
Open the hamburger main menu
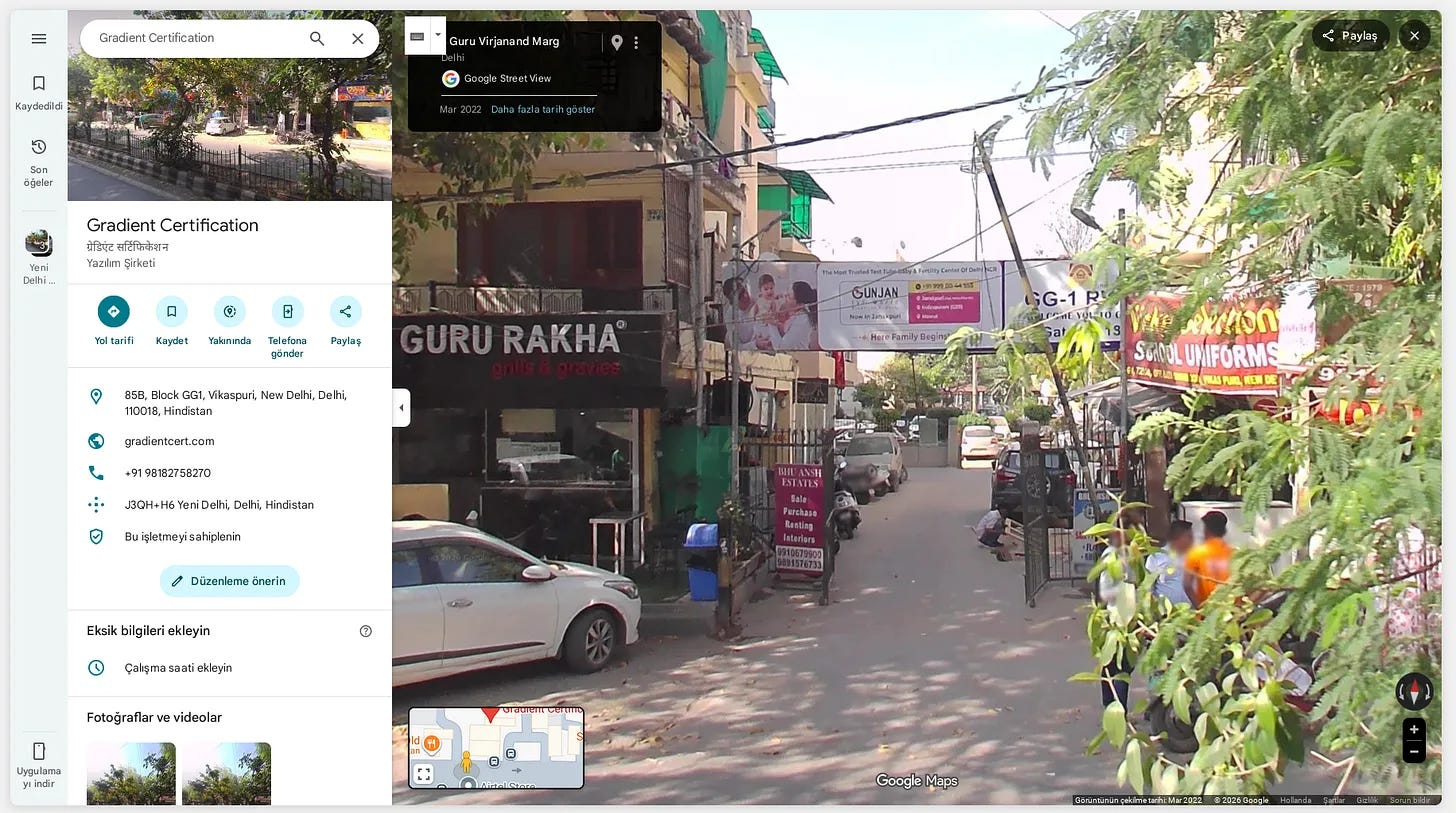click(x=39, y=38)
